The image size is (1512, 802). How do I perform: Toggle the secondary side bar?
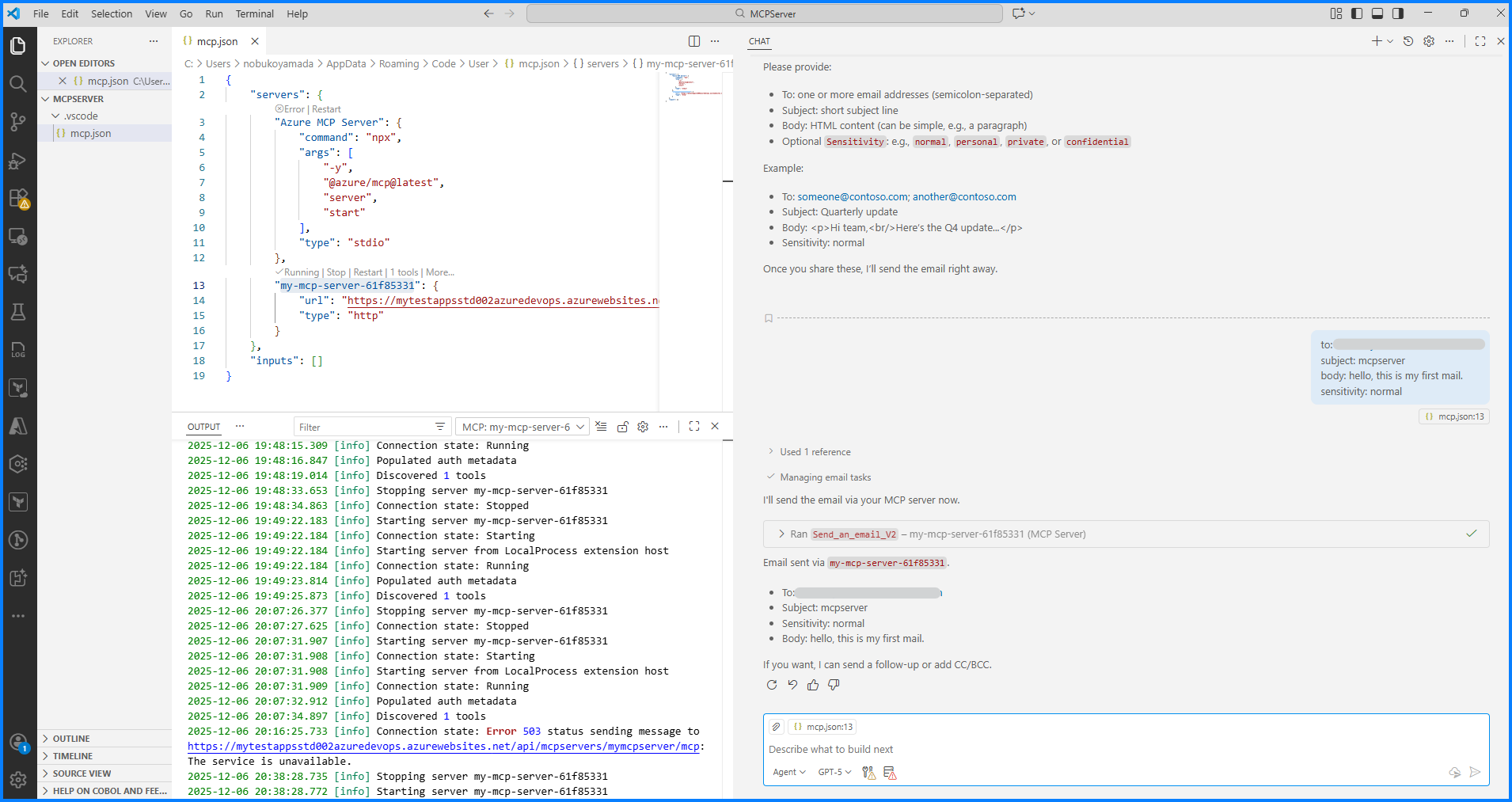(x=1398, y=13)
